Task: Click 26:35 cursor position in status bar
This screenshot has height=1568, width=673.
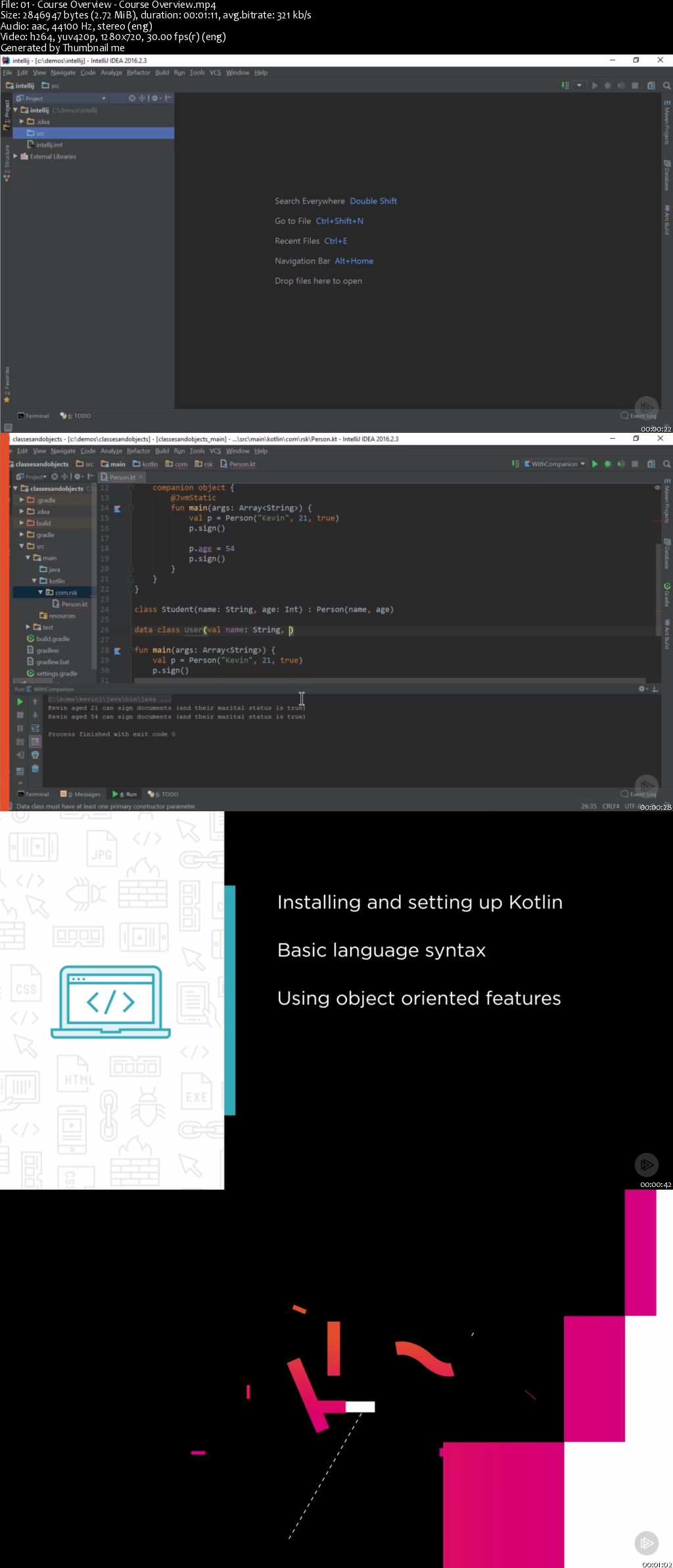Action: [589, 806]
